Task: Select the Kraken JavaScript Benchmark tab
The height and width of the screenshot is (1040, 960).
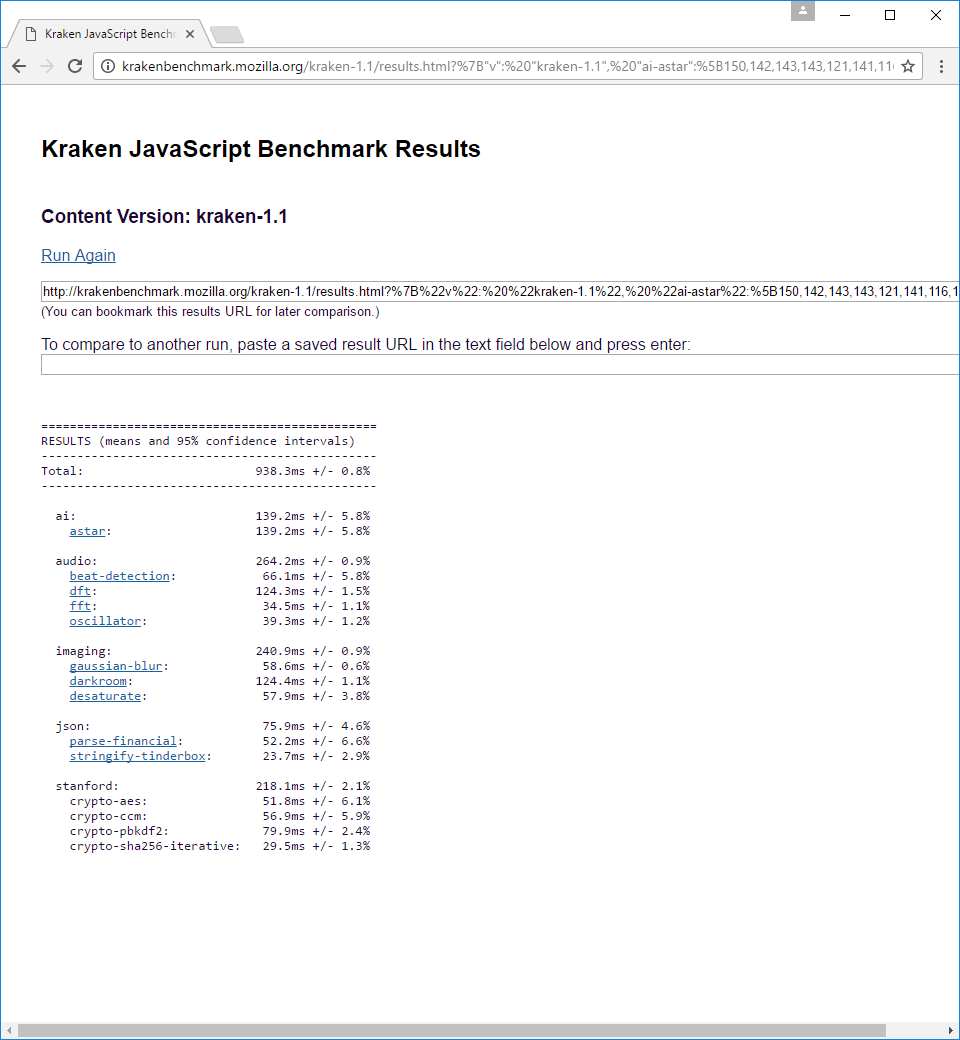Action: (x=109, y=34)
